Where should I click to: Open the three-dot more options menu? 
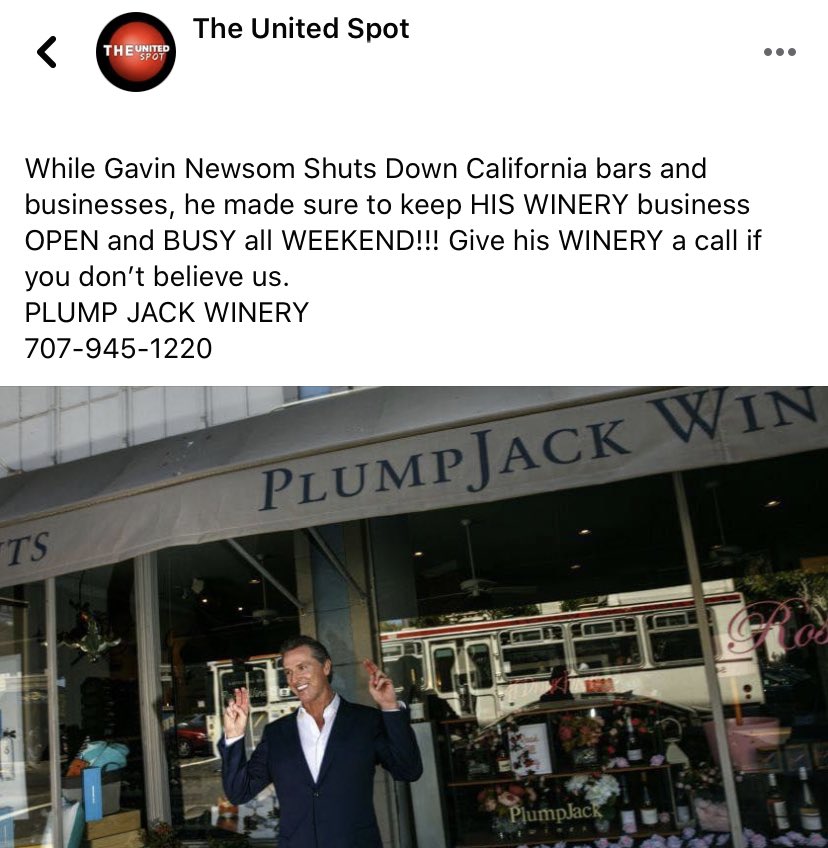[x=779, y=52]
